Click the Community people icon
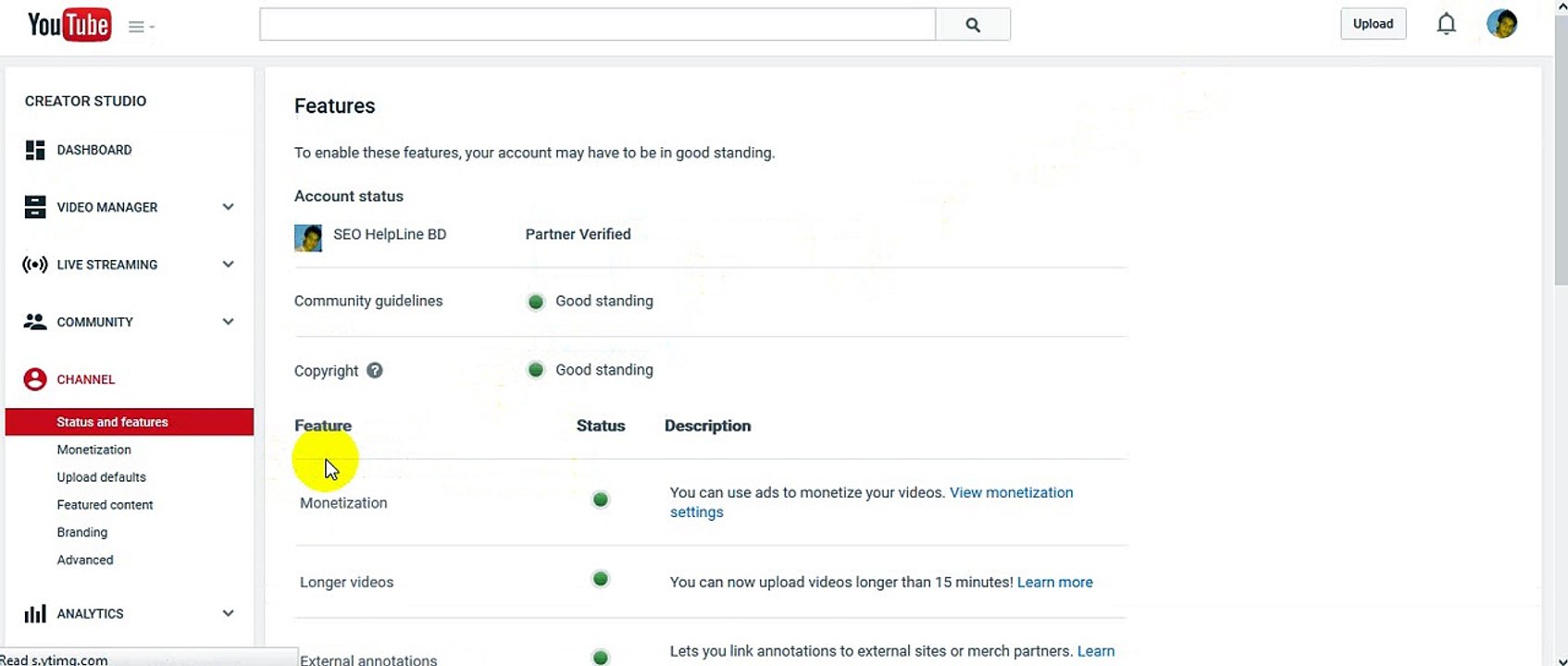This screenshot has height=666, width=1568. point(35,322)
